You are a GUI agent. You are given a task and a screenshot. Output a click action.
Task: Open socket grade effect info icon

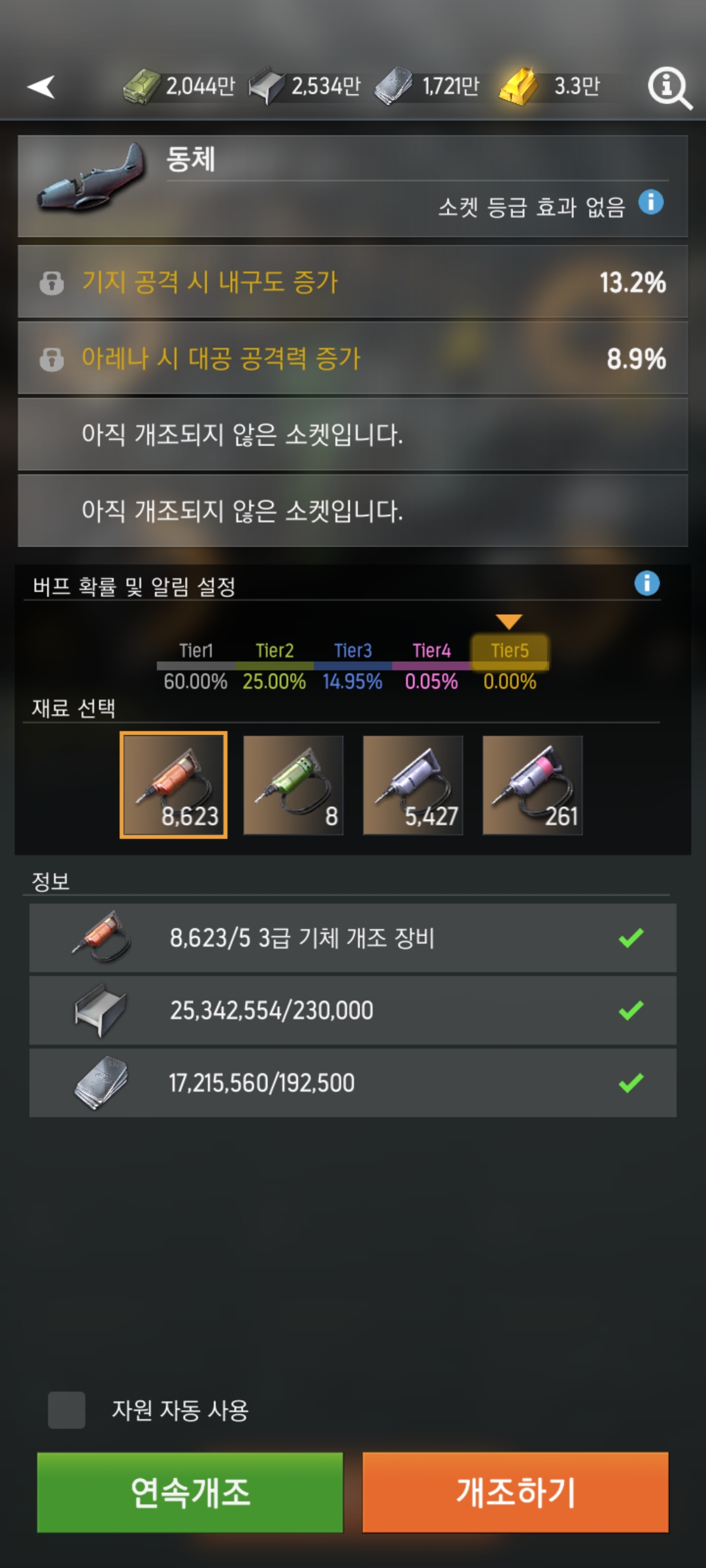(651, 202)
